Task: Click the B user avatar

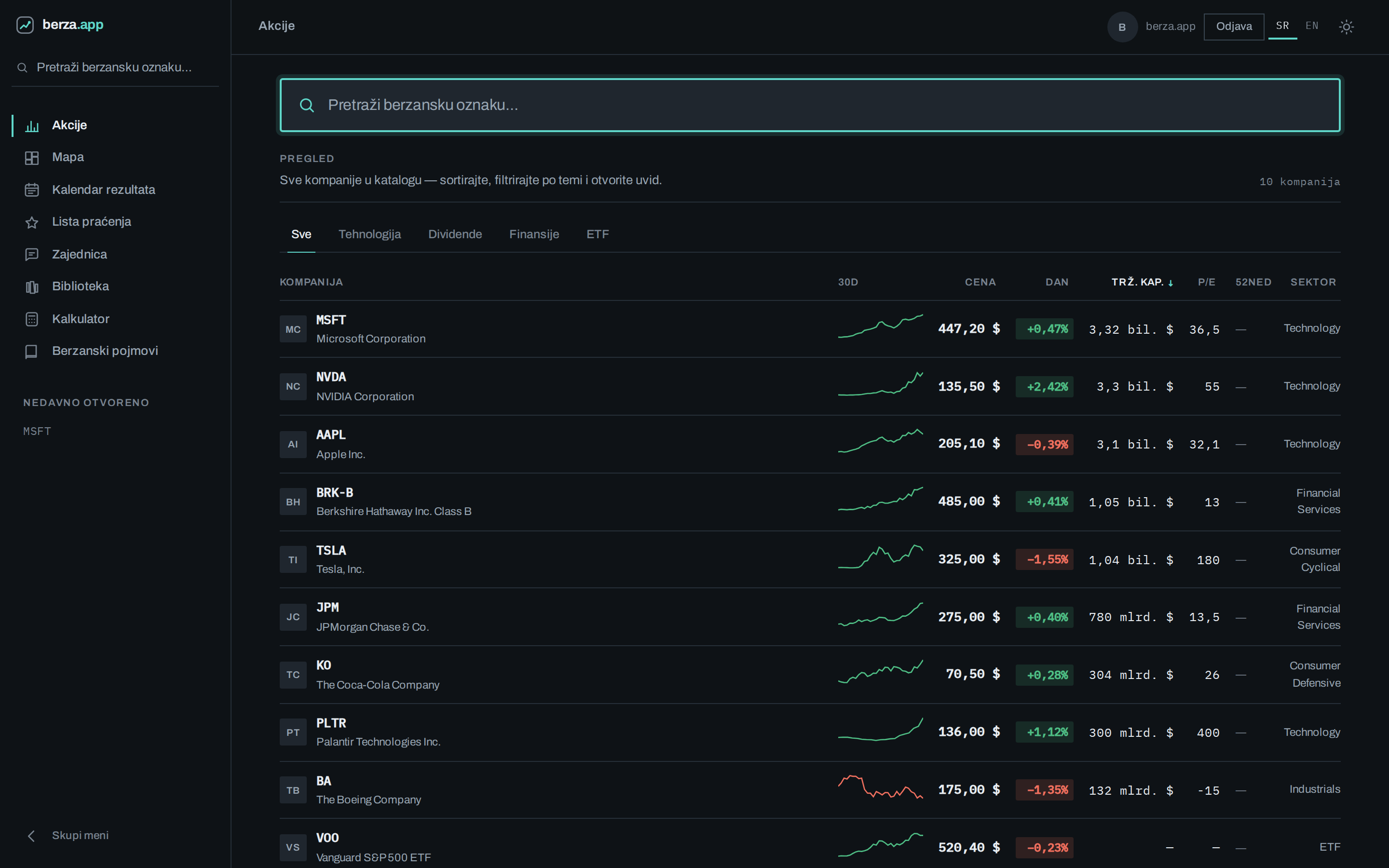Action: pos(1122,27)
